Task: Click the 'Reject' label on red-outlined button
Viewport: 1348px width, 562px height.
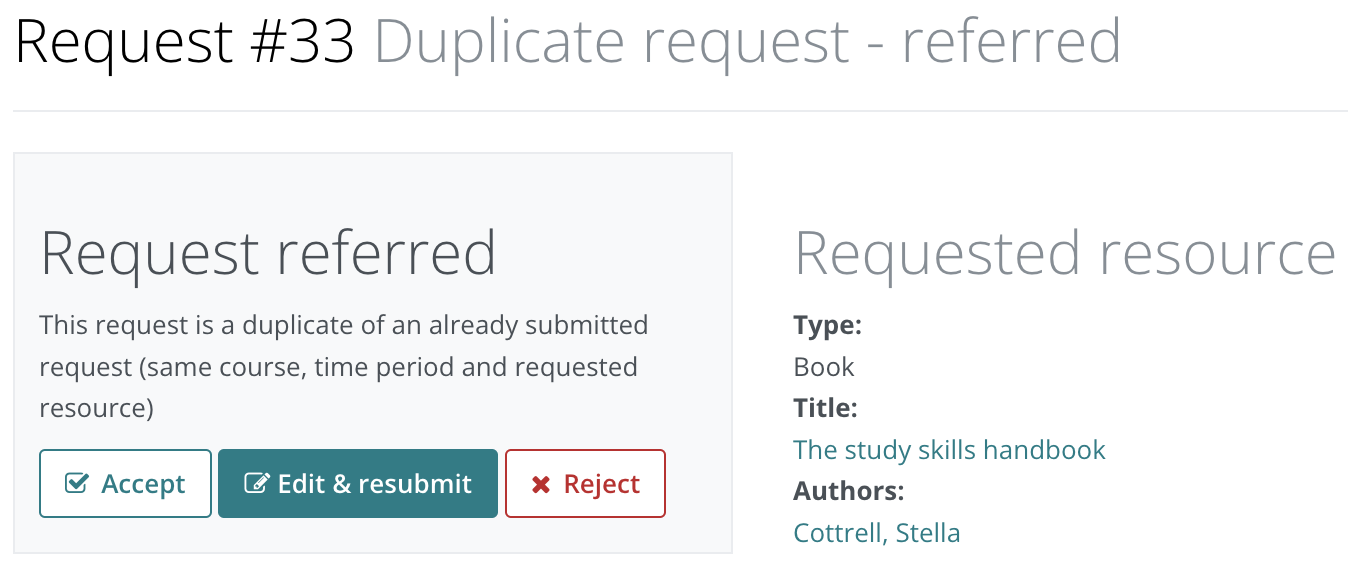Action: pos(602,484)
